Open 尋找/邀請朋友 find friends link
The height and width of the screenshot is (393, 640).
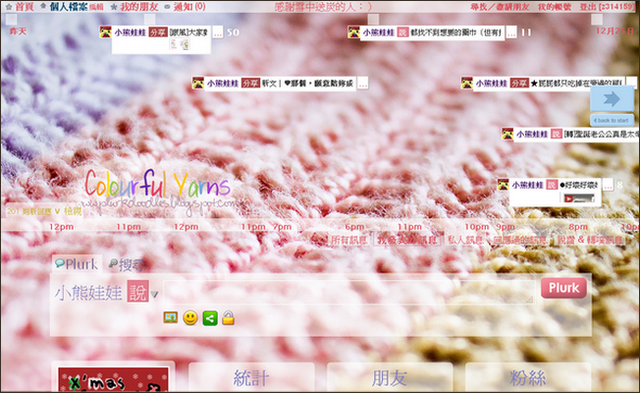click(x=500, y=7)
